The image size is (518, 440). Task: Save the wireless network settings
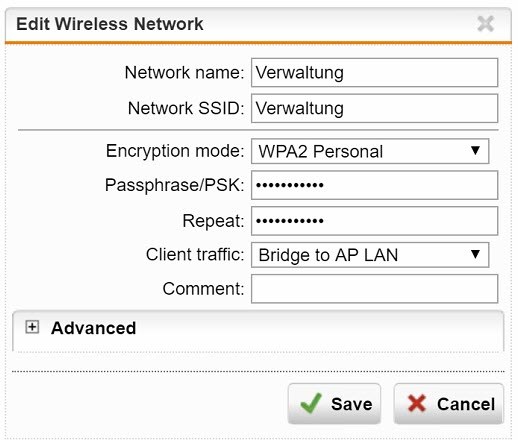click(x=334, y=404)
